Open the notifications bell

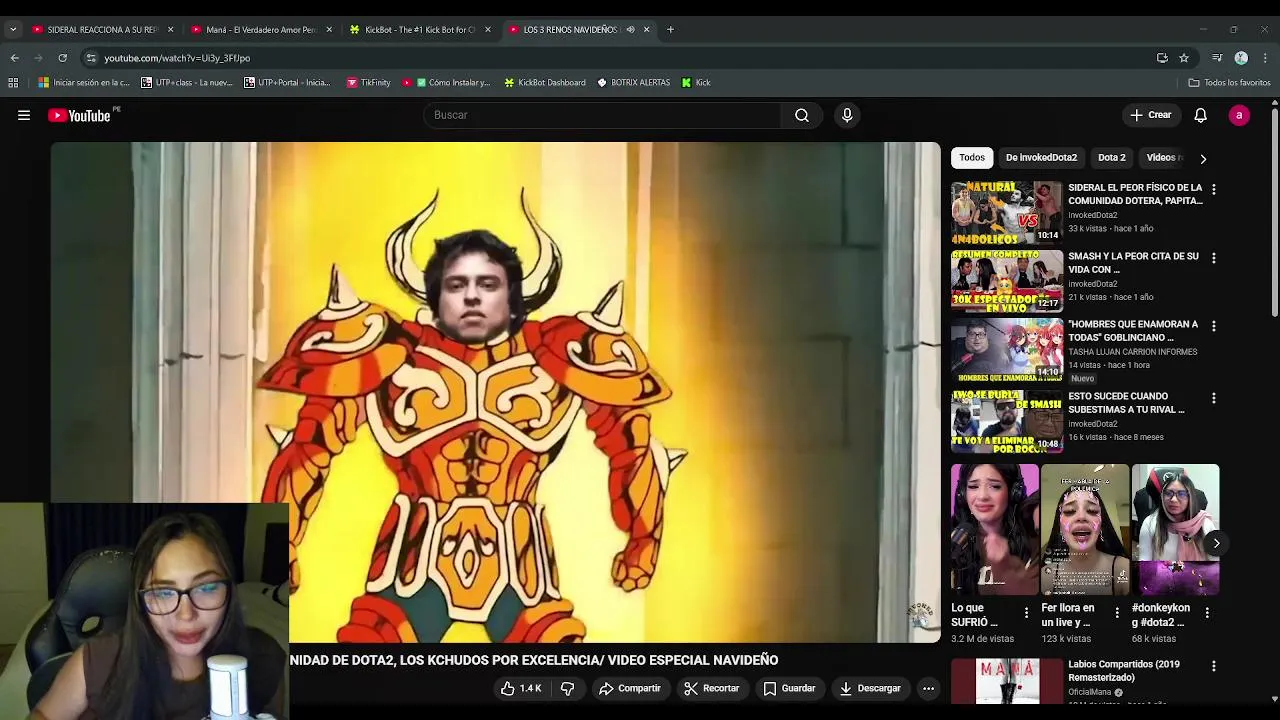(x=1201, y=115)
